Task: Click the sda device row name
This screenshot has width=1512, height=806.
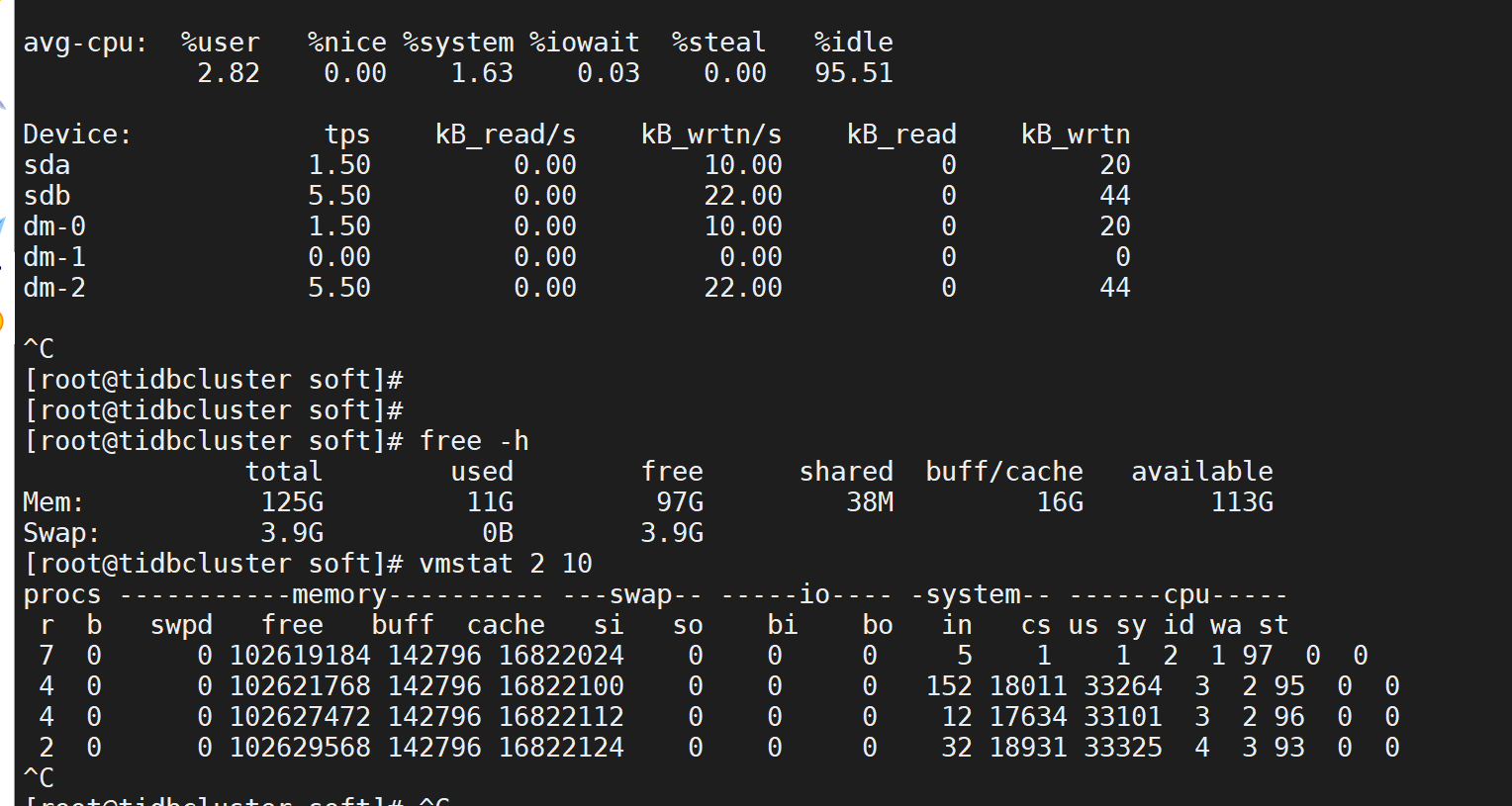Action: (47, 165)
